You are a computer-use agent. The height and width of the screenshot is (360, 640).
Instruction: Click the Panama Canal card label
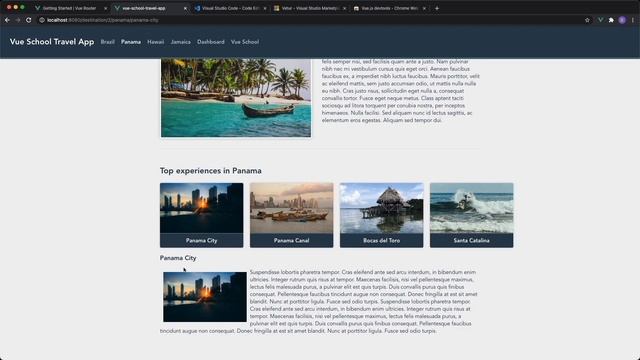(x=291, y=240)
